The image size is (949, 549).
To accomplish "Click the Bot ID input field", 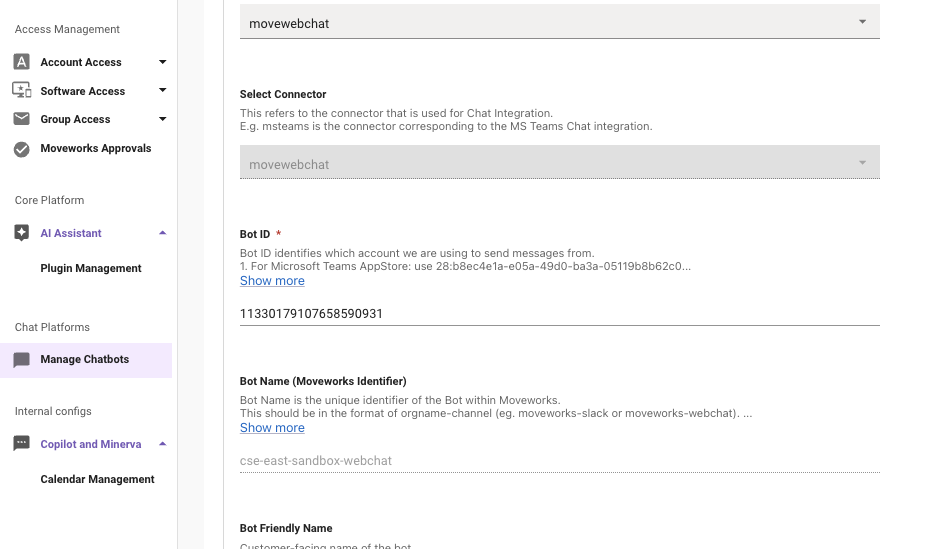I will (x=559, y=314).
